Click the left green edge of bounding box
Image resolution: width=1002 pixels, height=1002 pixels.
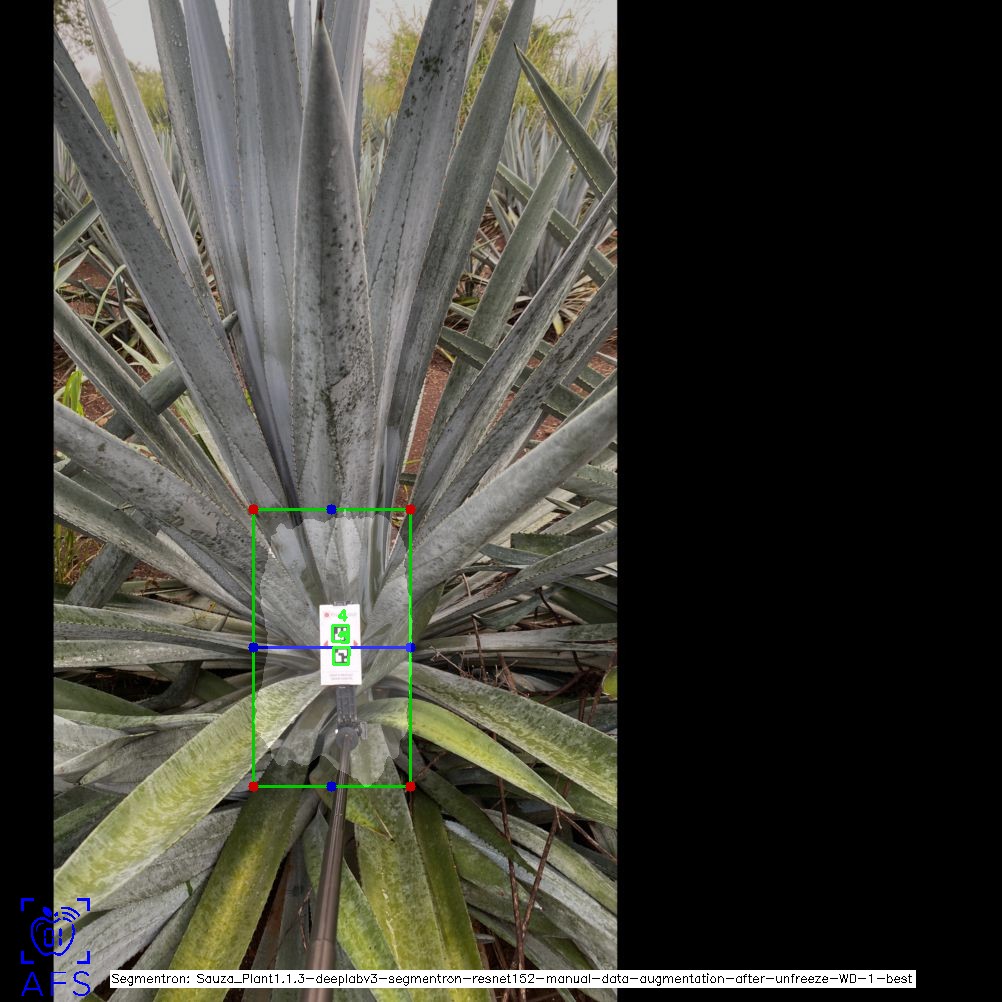(x=253, y=580)
